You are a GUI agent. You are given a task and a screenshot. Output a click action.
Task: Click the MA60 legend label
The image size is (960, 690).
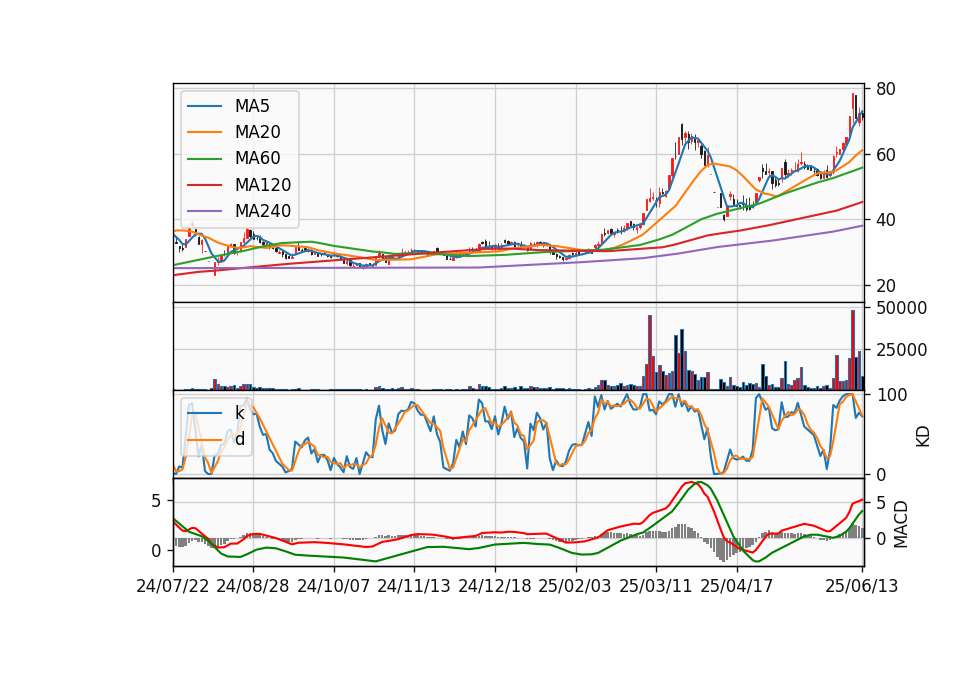(x=257, y=159)
